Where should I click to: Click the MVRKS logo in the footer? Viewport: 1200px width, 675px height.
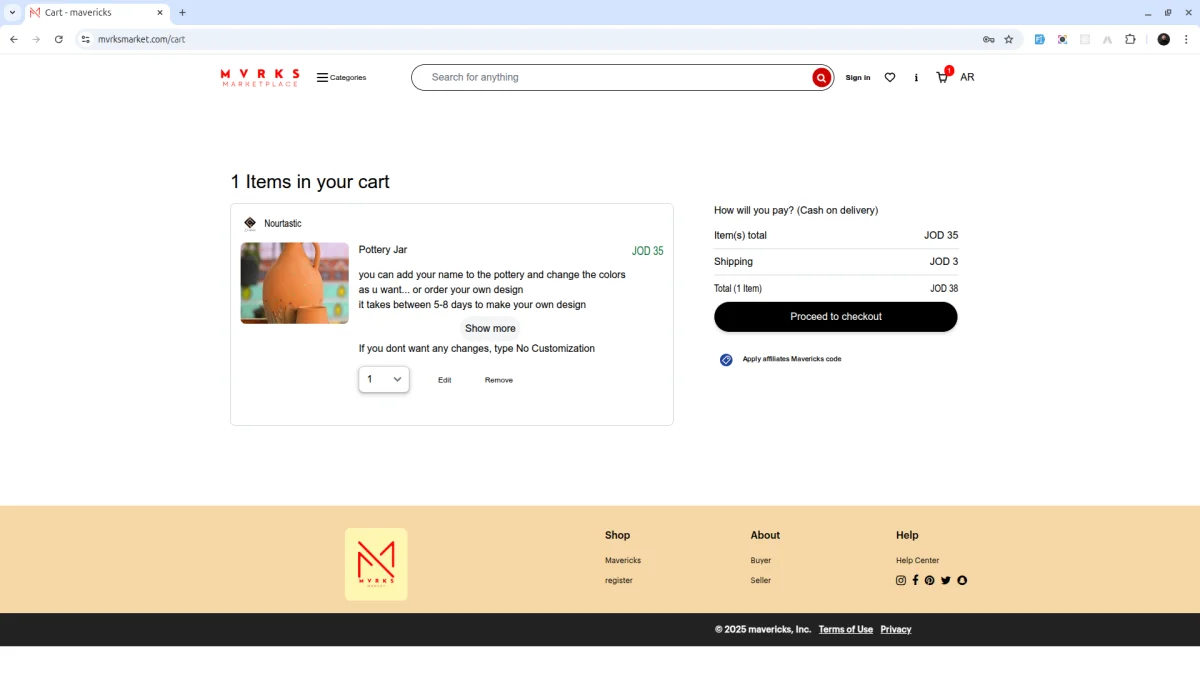click(376, 564)
